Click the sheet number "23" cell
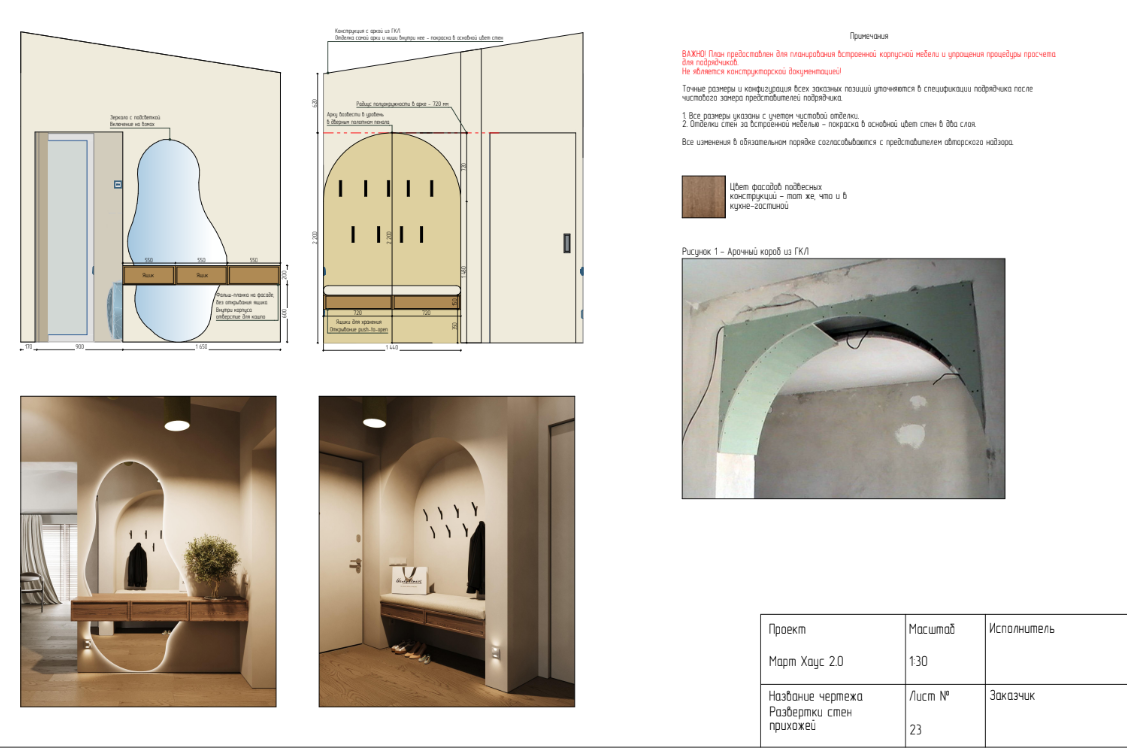The image size is (1127, 750). (915, 730)
